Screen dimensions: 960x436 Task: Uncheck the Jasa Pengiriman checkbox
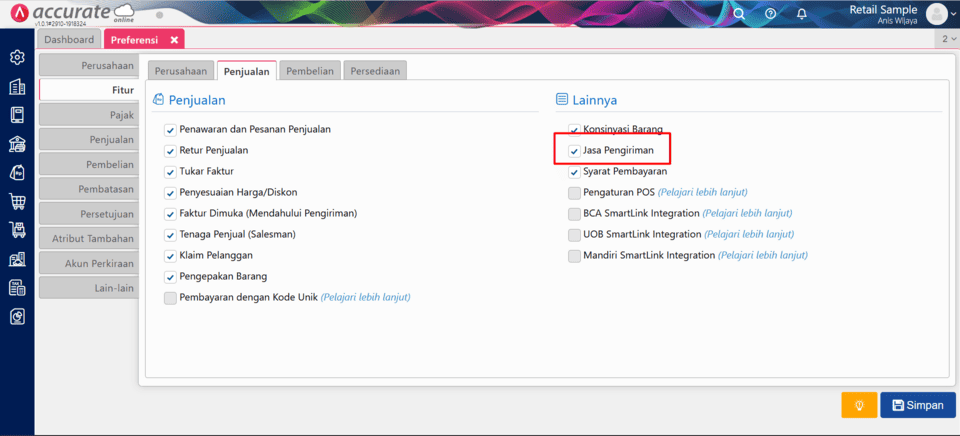click(x=574, y=151)
